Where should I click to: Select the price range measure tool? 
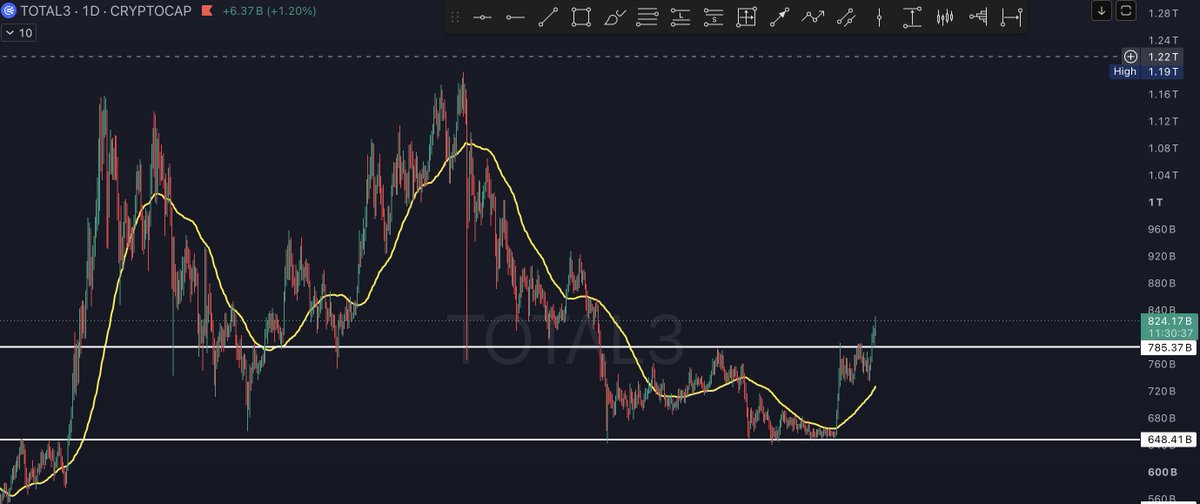tap(746, 17)
